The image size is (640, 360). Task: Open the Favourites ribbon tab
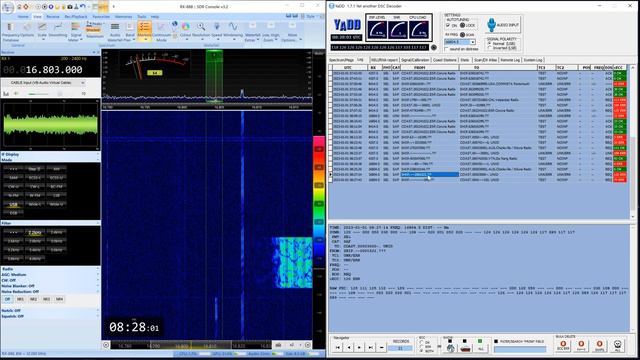click(101, 17)
